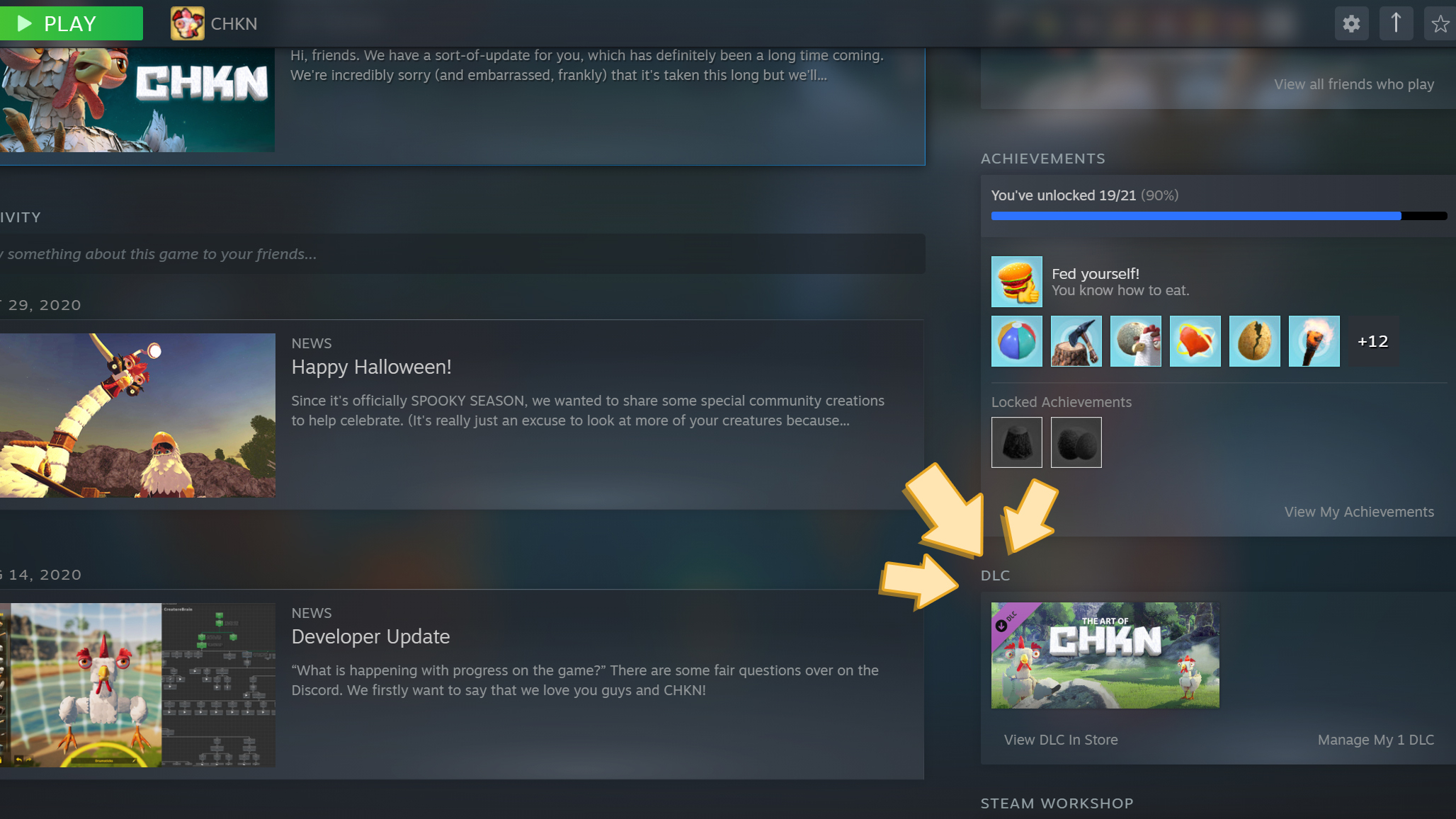Click the CHKN game icon in header
1456x819 pixels.
click(x=186, y=22)
